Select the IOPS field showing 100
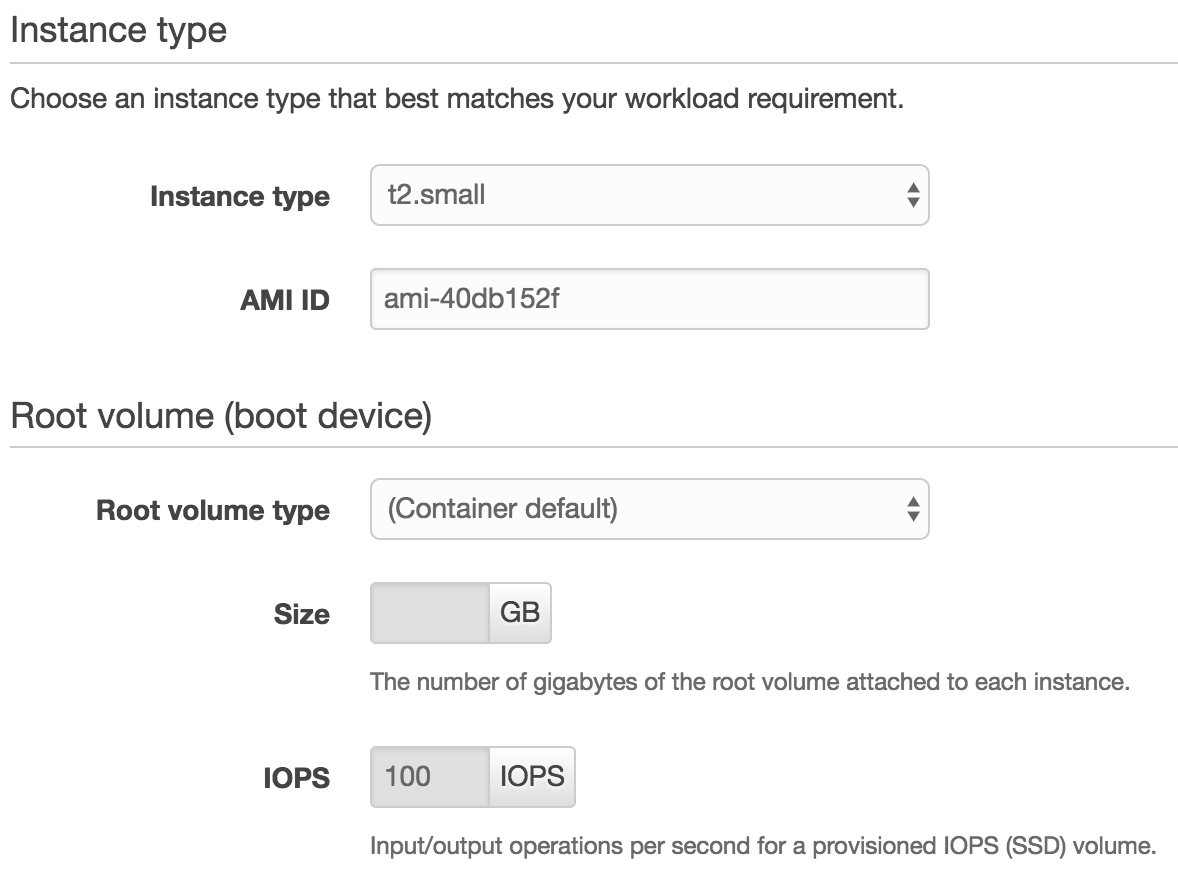 click(x=430, y=777)
